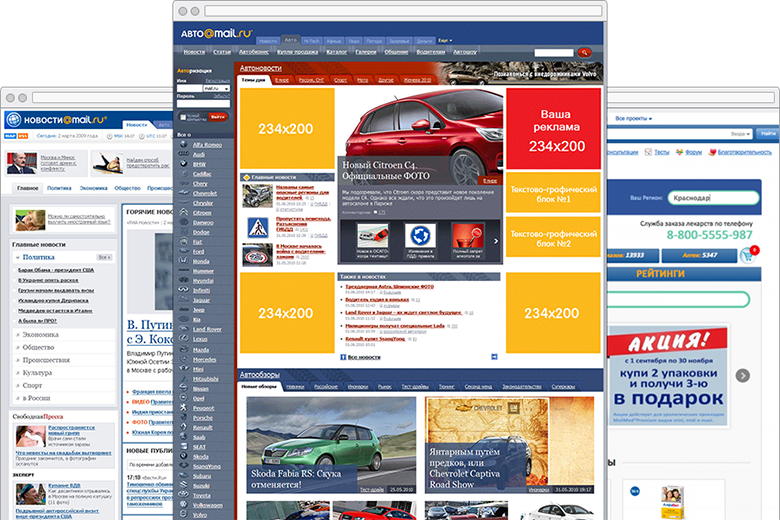Click the 'Текстово-графический блок №1' banner
This screenshot has width=780, height=520.
[x=553, y=192]
